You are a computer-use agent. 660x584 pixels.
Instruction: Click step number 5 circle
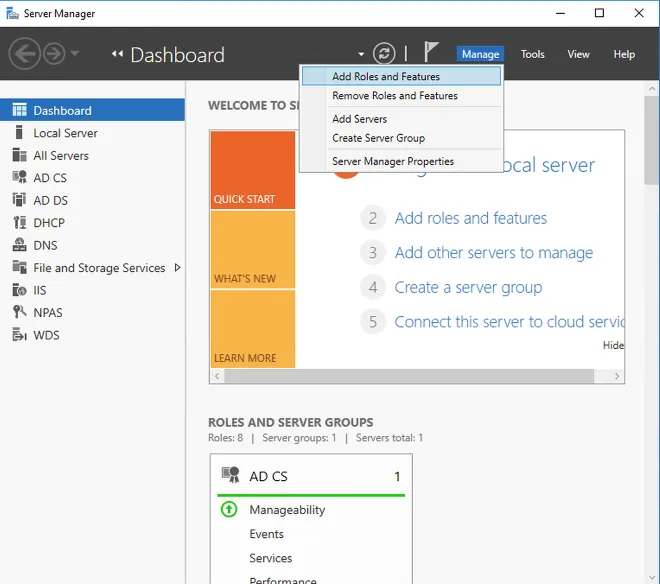point(373,322)
